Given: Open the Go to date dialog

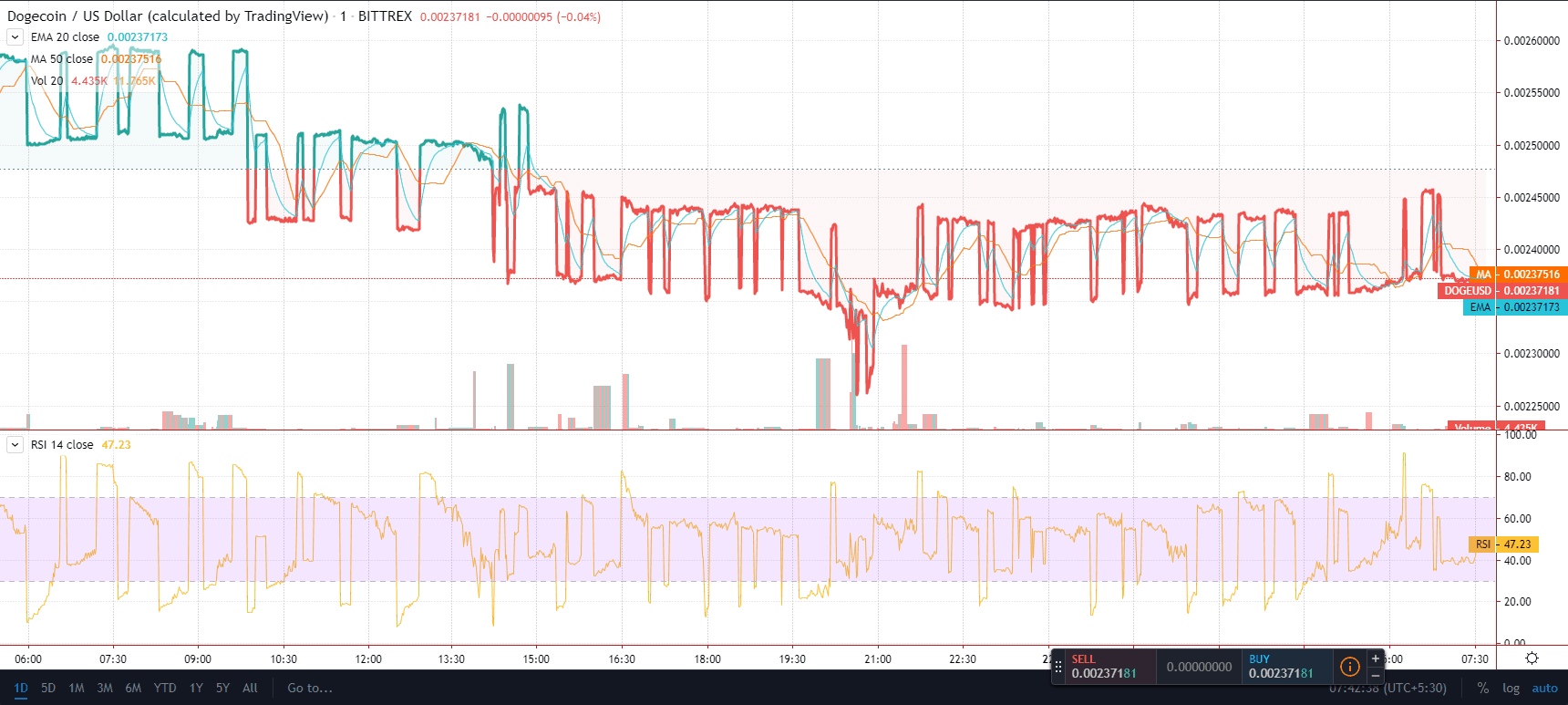Looking at the screenshot, I should click(x=310, y=688).
